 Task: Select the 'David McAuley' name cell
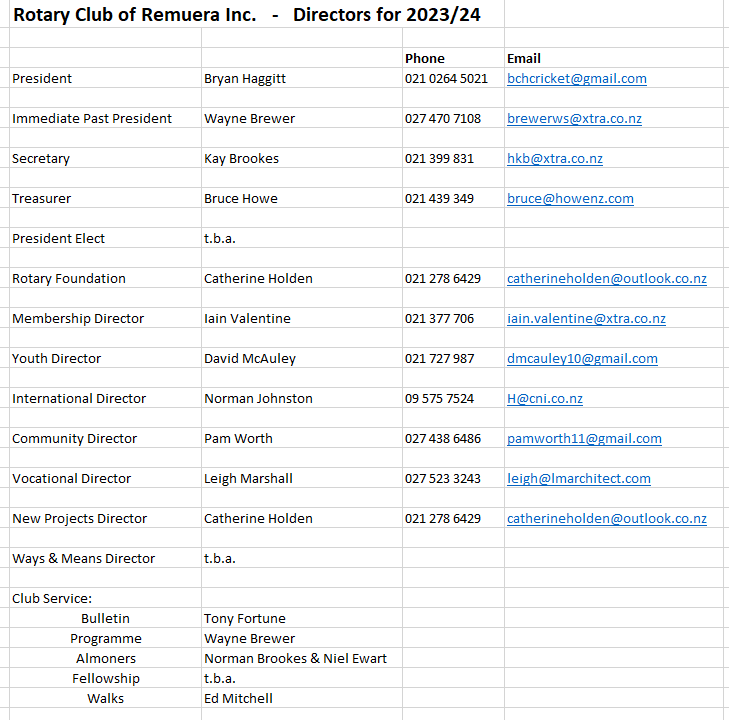[x=302, y=358]
